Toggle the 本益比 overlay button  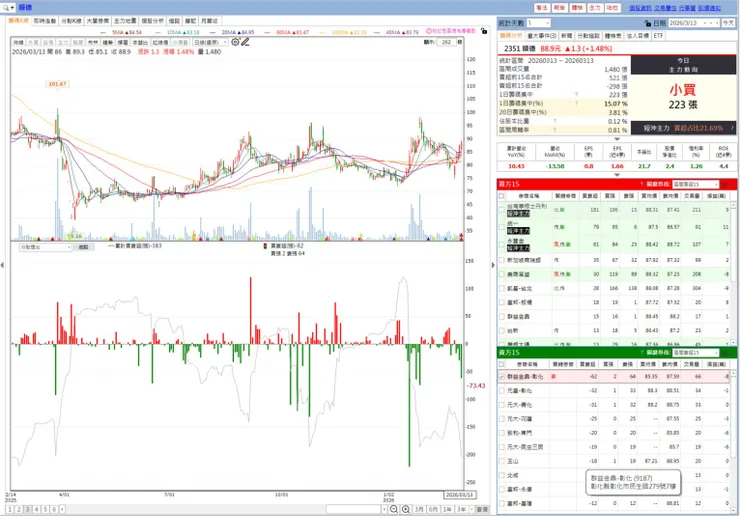tap(140, 42)
